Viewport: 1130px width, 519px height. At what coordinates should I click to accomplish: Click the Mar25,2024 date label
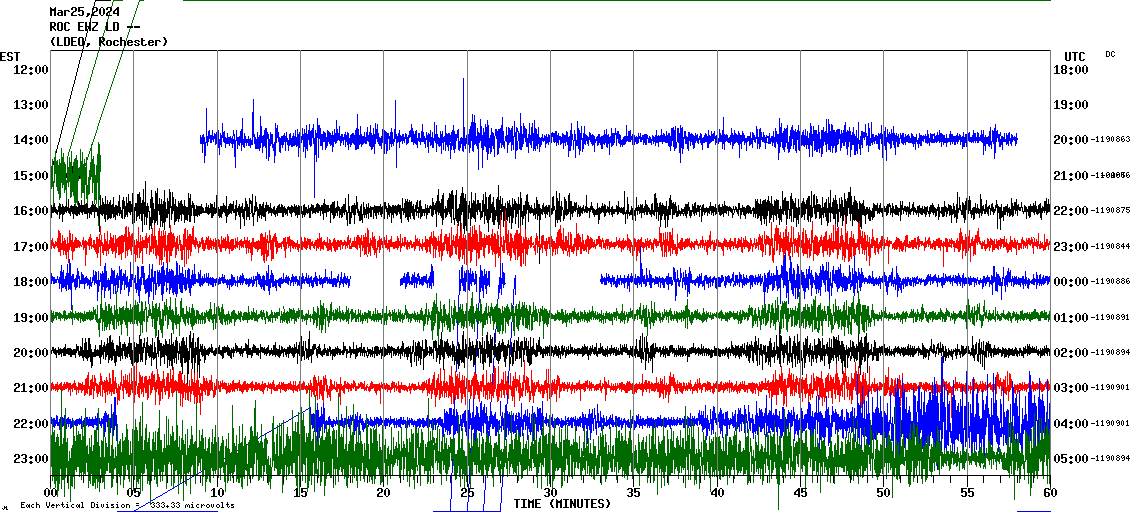[84, 12]
